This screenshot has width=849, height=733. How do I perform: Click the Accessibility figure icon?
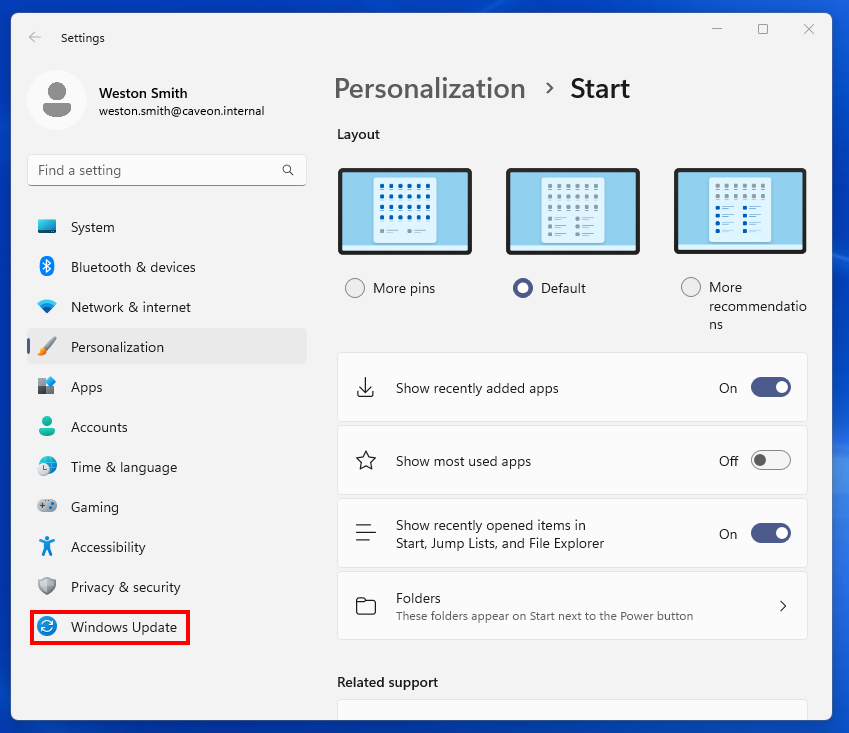click(x=47, y=546)
